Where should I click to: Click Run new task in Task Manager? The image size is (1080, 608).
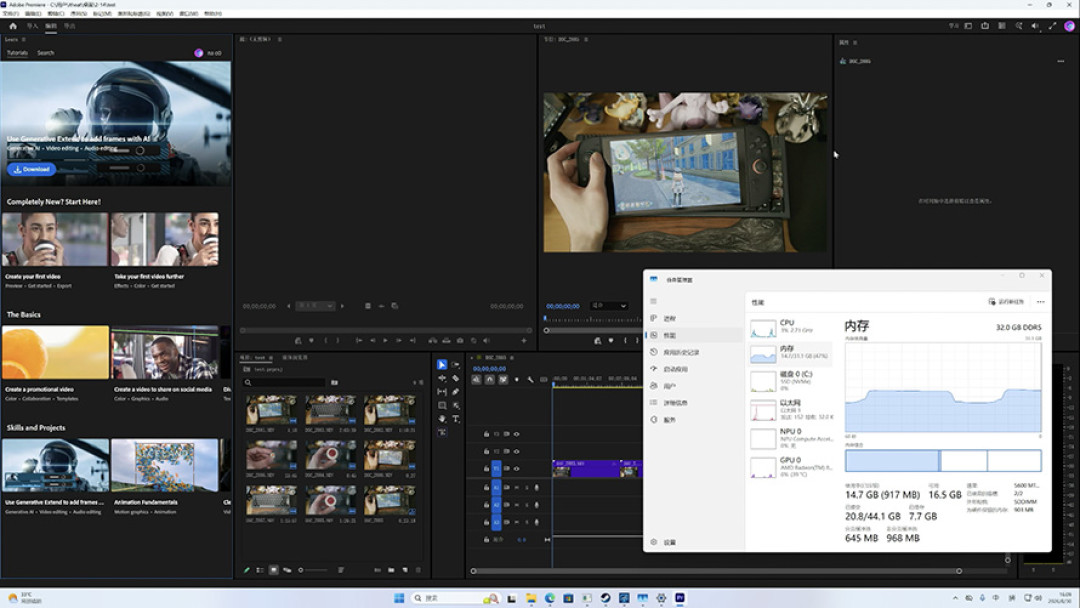point(1006,302)
